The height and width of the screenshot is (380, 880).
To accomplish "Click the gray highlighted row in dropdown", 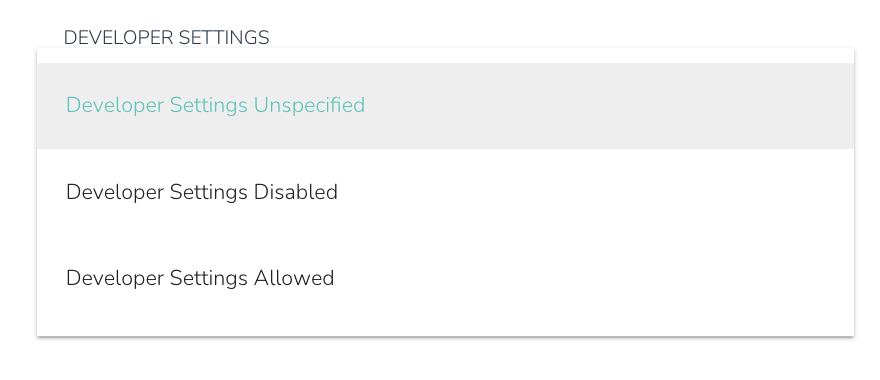I will [445, 106].
